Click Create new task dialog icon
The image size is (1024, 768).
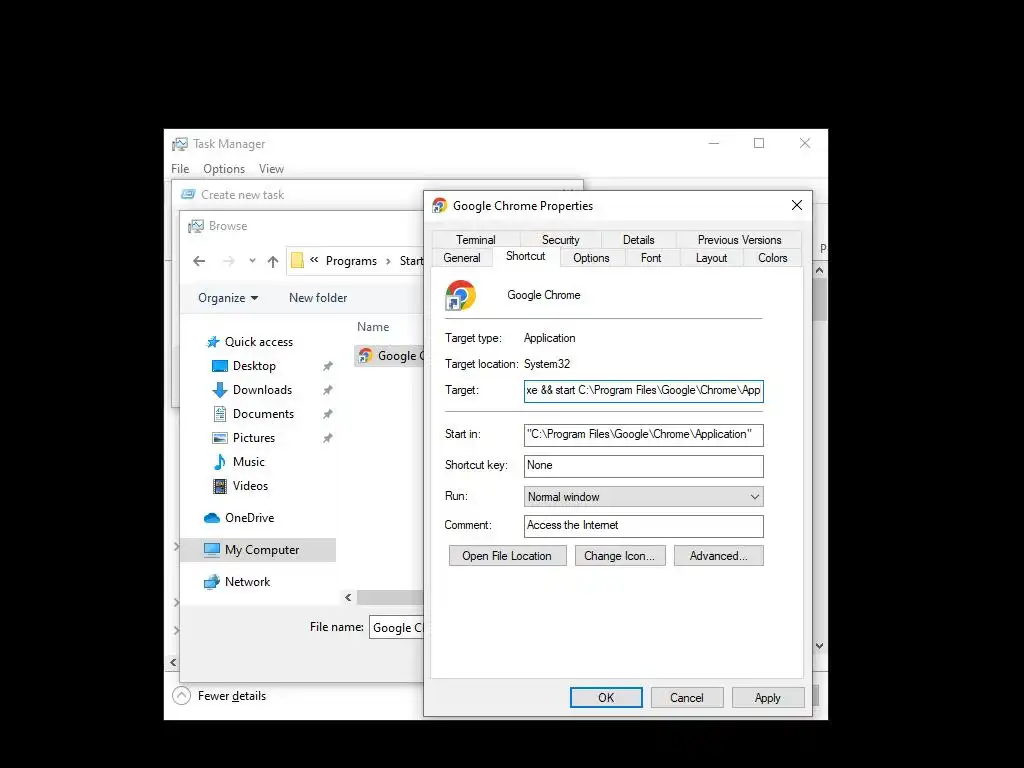tap(188, 195)
